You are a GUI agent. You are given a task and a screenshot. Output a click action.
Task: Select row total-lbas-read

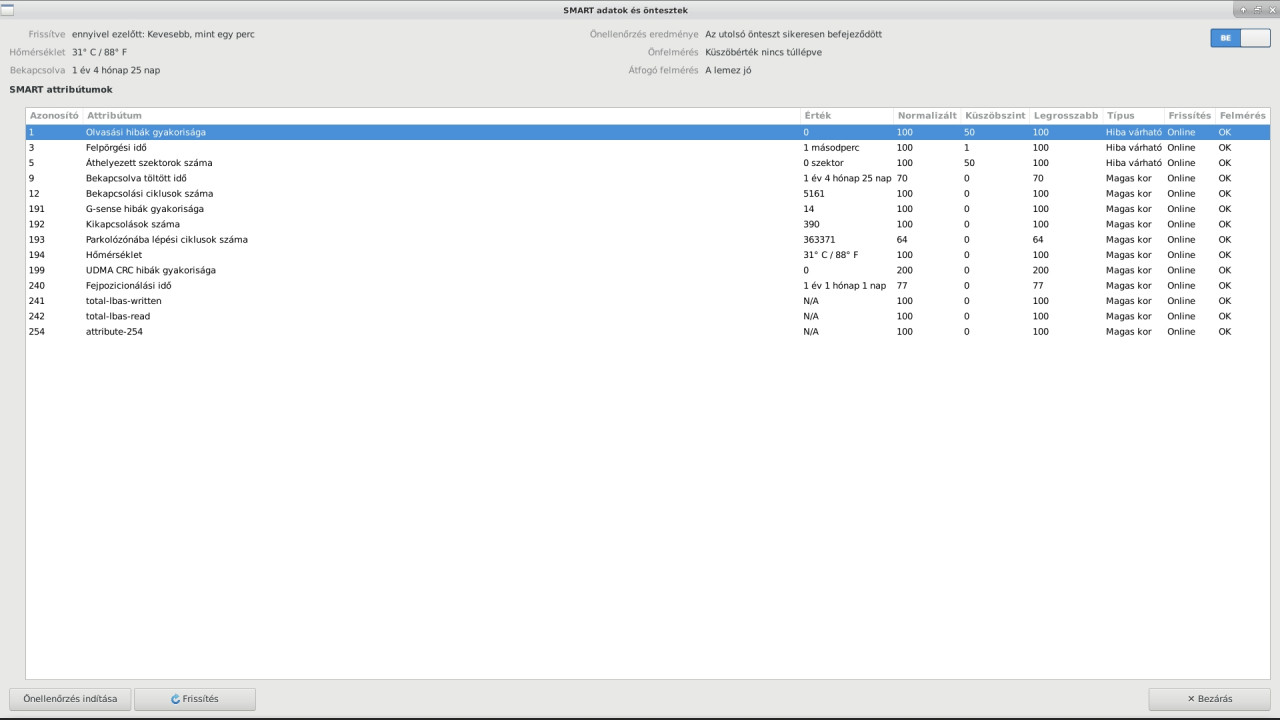coord(648,316)
